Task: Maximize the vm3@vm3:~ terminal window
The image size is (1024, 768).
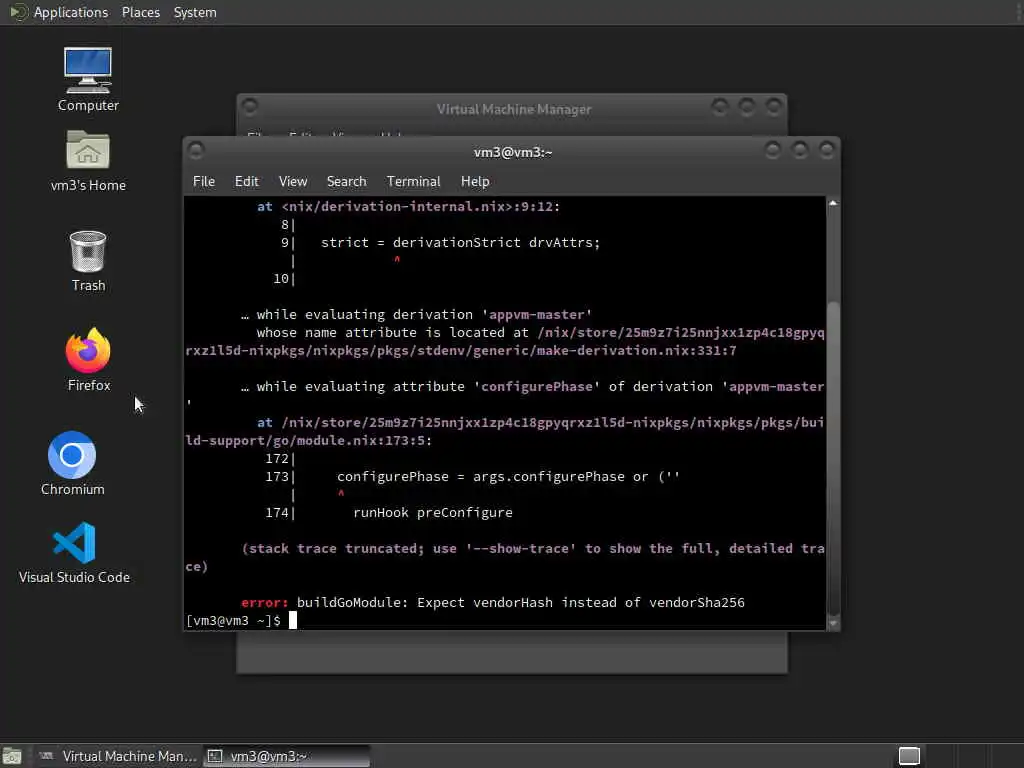Action: (800, 151)
